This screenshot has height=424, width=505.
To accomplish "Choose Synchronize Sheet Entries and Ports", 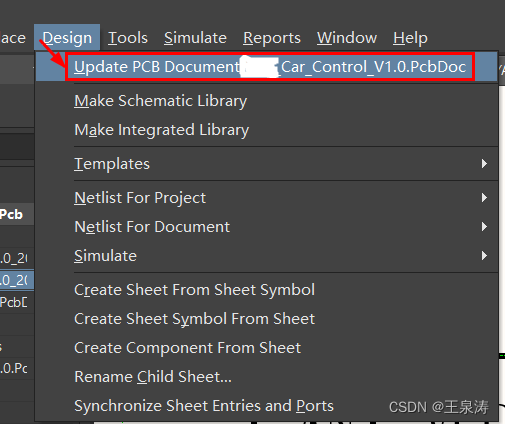I will point(204,406).
